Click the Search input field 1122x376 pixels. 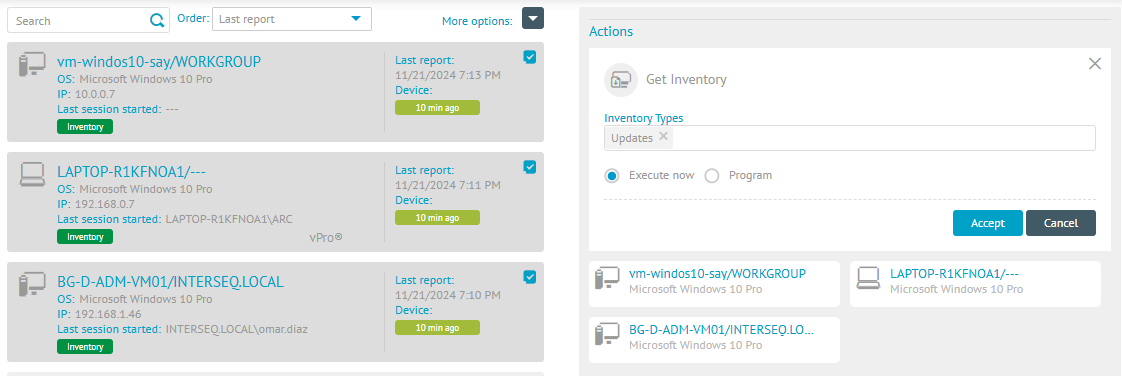coord(79,21)
